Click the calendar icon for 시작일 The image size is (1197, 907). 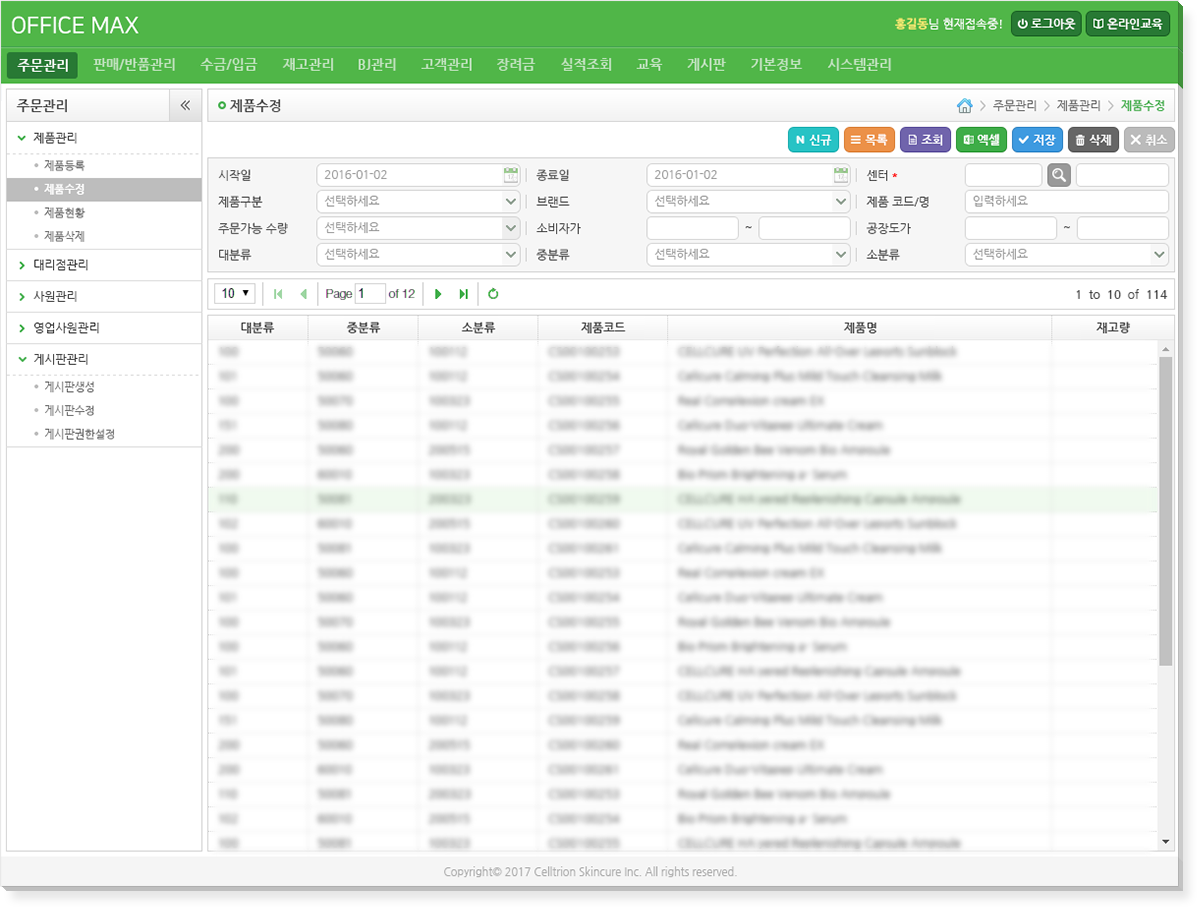[511, 175]
